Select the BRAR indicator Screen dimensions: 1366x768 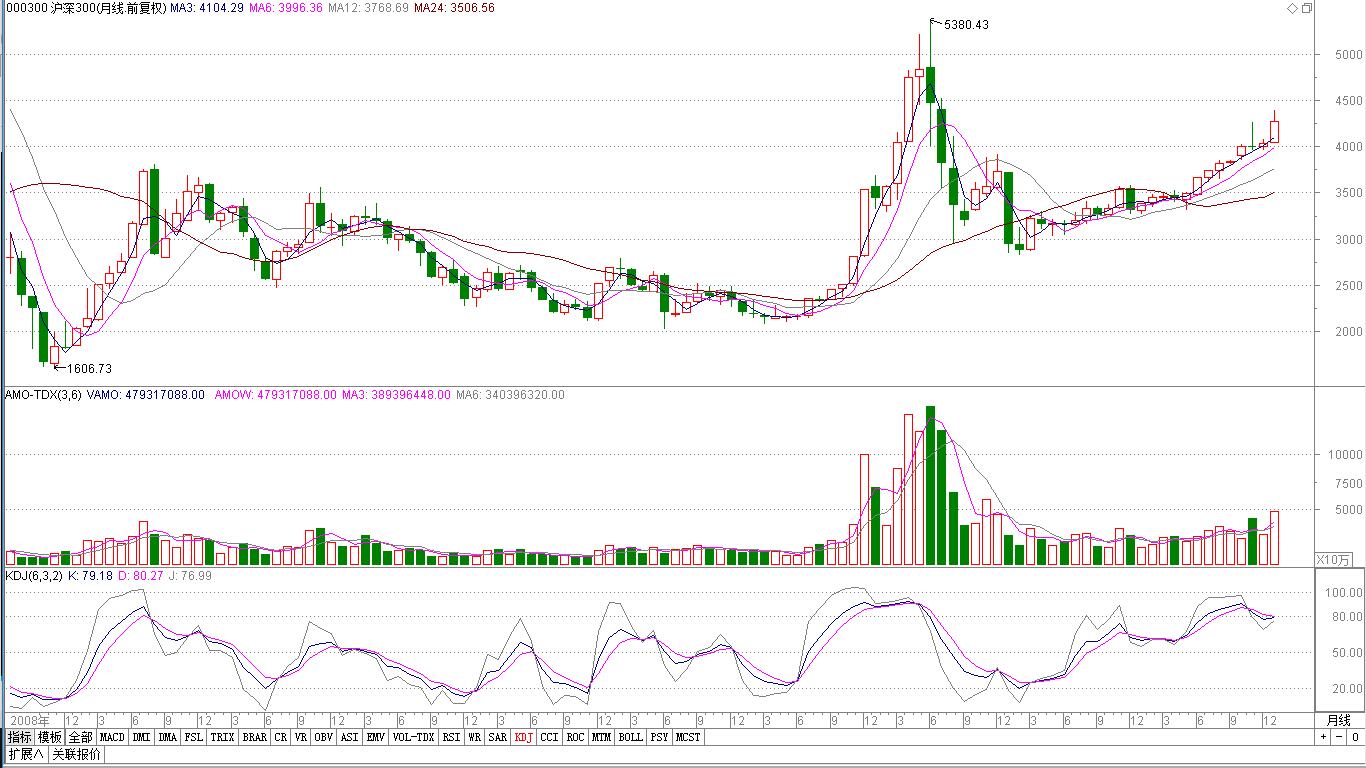(x=255, y=737)
